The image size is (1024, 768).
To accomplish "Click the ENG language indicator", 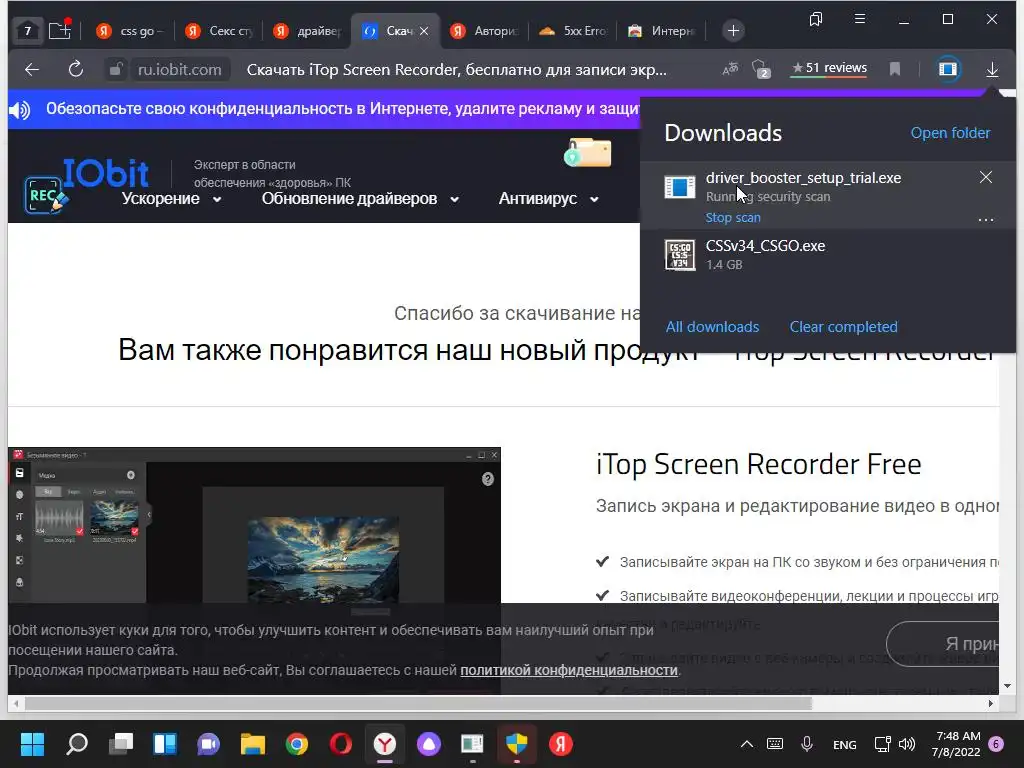I will [844, 744].
